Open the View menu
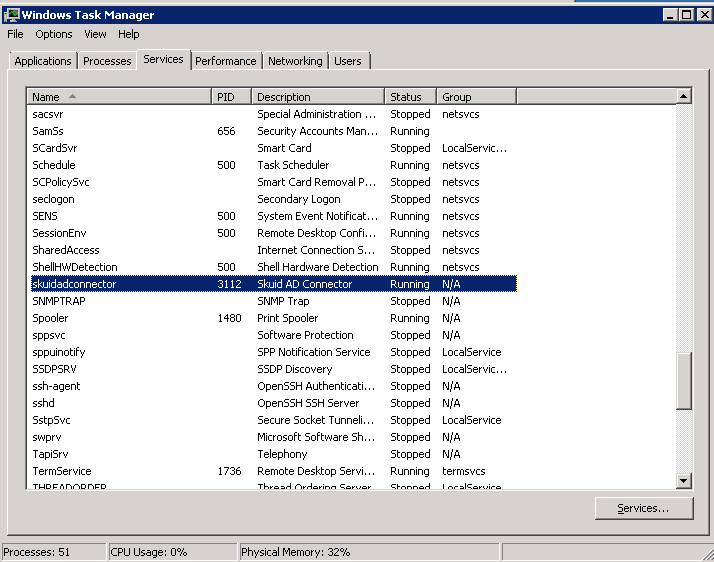This screenshot has width=714, height=562. 95,34
